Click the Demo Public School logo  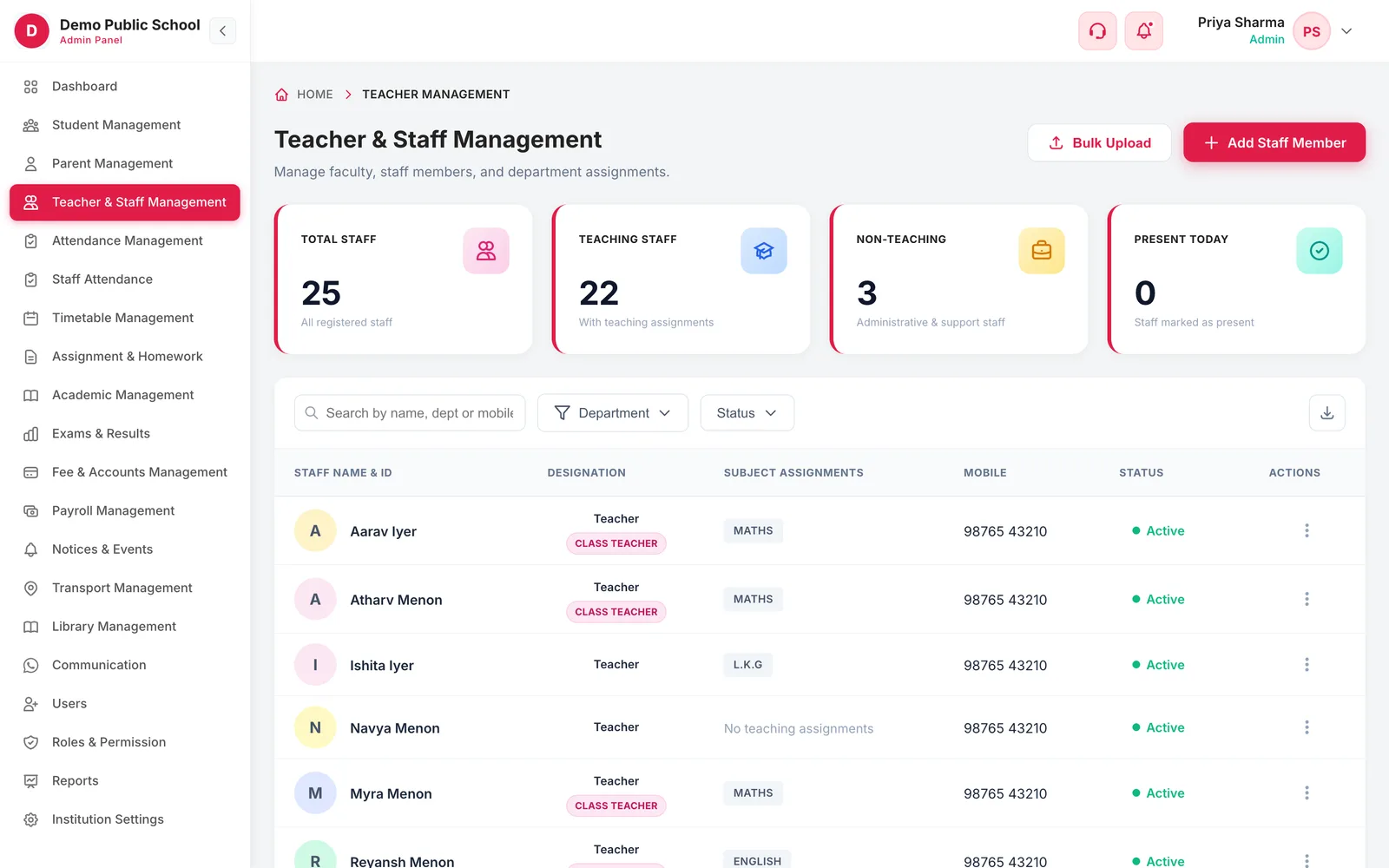click(x=32, y=31)
